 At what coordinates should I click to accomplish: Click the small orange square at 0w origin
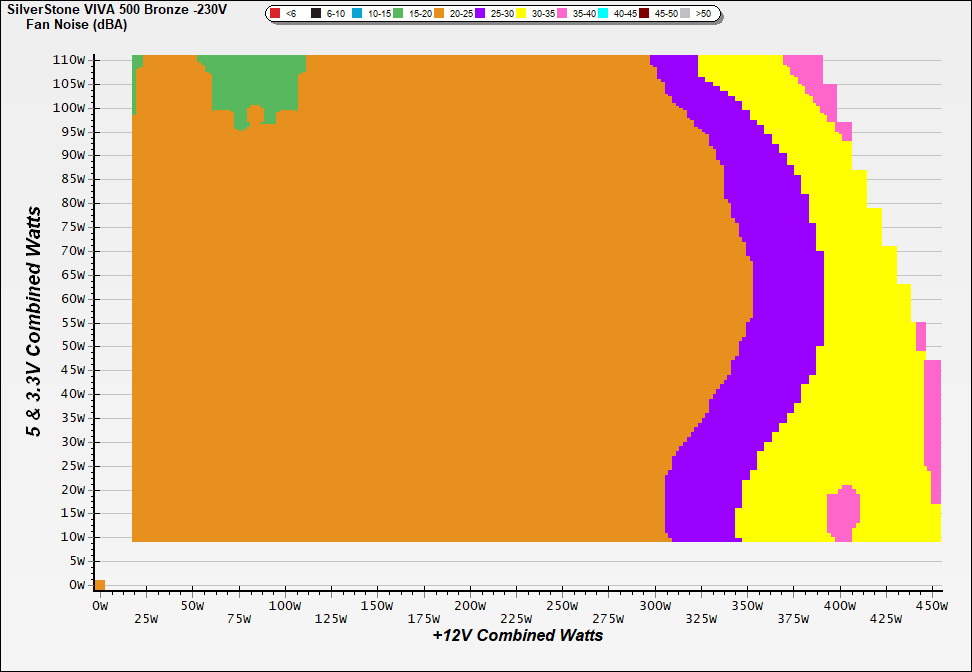tap(99, 585)
